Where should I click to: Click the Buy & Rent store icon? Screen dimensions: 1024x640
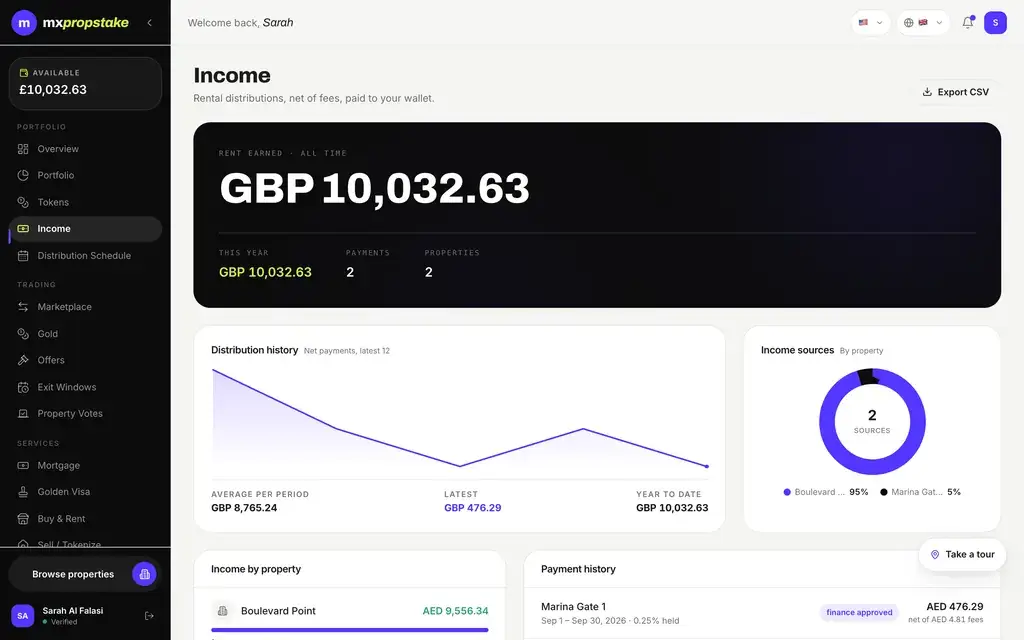23,519
